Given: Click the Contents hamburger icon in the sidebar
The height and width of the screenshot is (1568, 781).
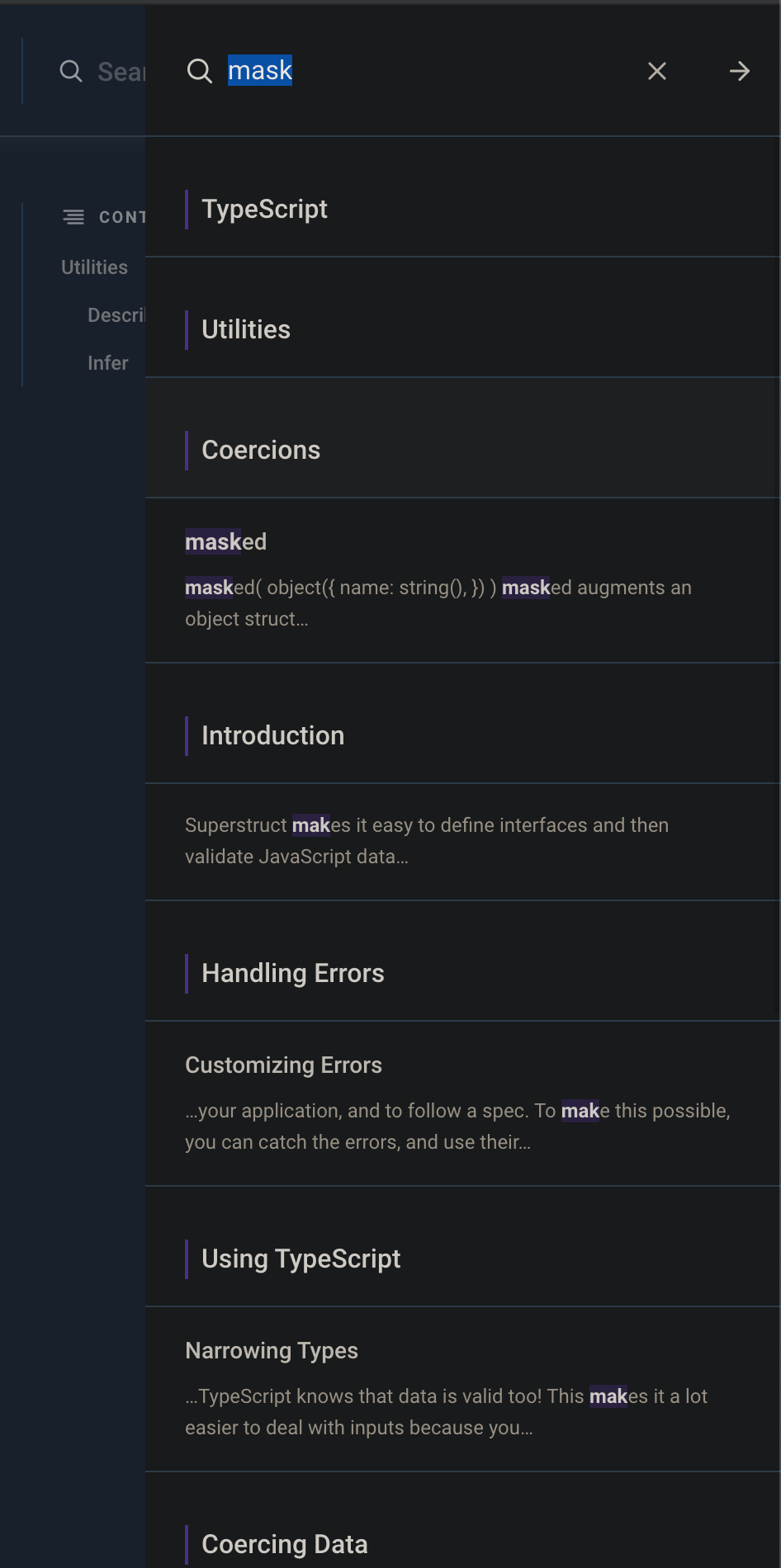Looking at the screenshot, I should (73, 216).
